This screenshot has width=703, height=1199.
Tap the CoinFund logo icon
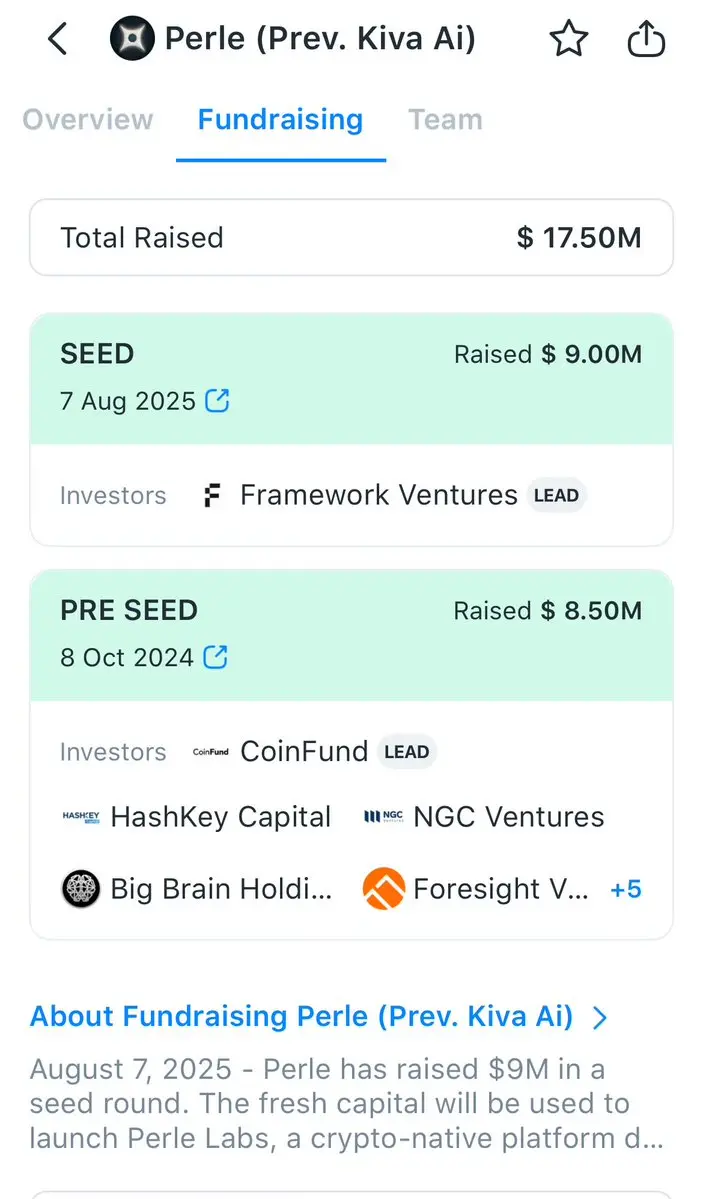pyautogui.click(x=211, y=752)
